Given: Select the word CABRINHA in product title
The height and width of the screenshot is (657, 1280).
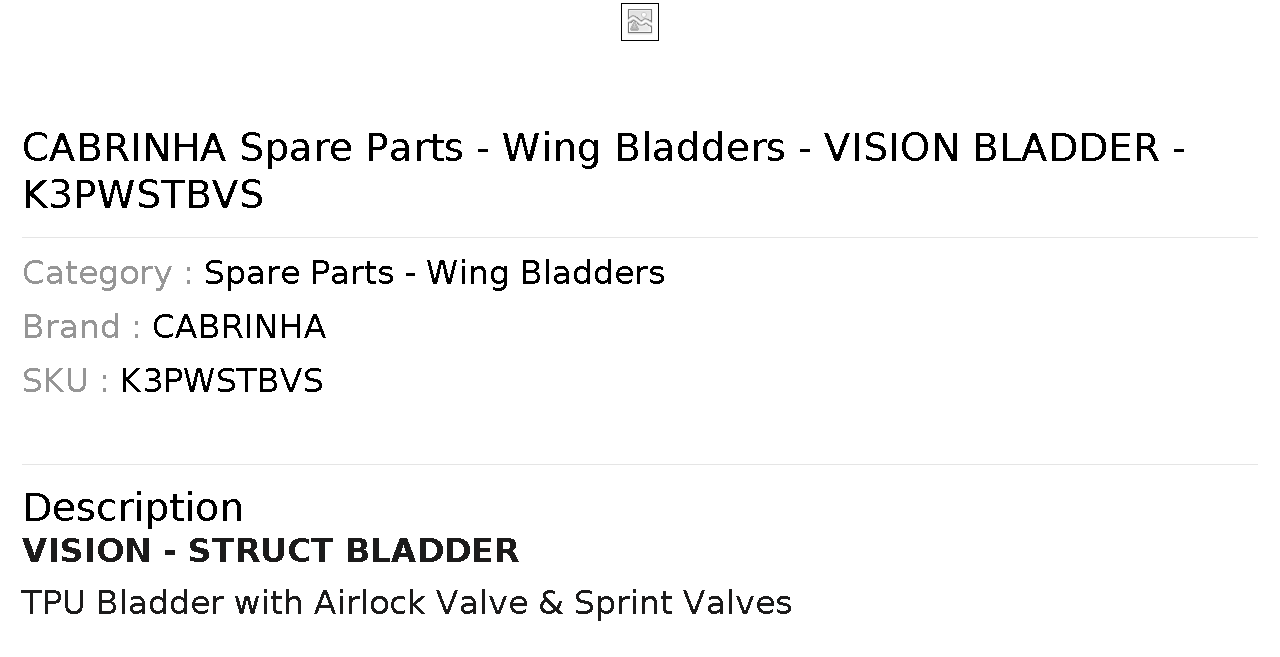Looking at the screenshot, I should [125, 148].
